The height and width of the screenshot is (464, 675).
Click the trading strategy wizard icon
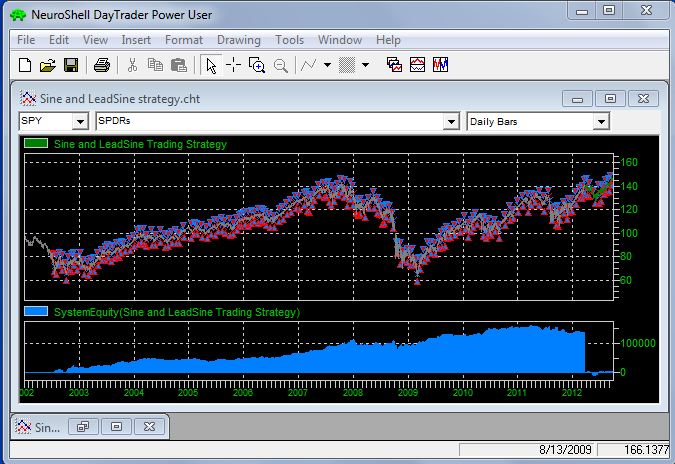tap(440, 65)
